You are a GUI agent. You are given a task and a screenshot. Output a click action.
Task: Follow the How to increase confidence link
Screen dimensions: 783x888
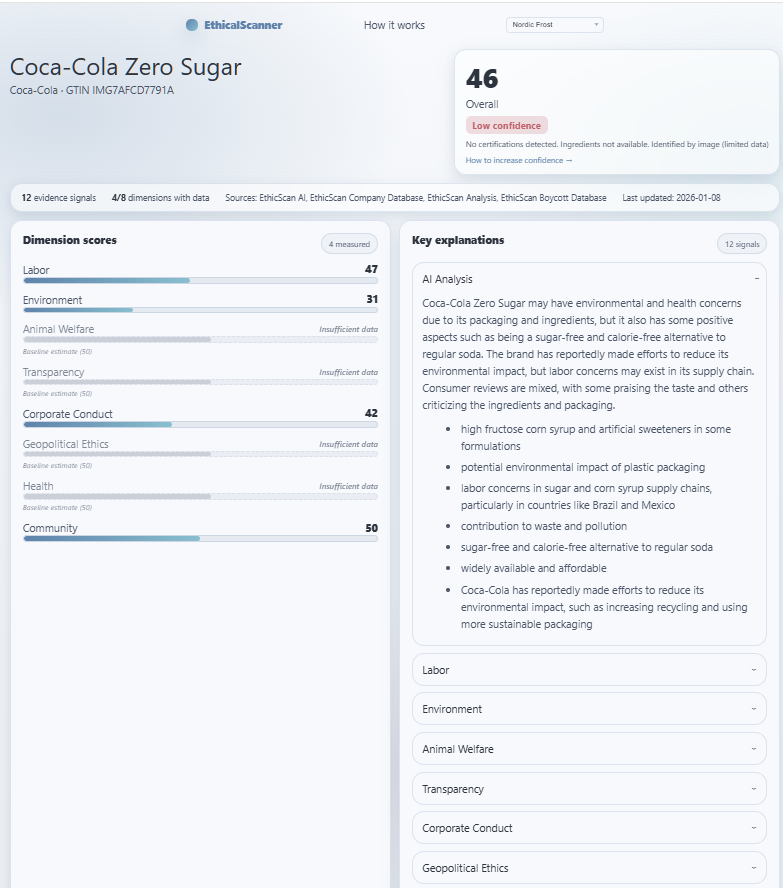[x=516, y=158]
